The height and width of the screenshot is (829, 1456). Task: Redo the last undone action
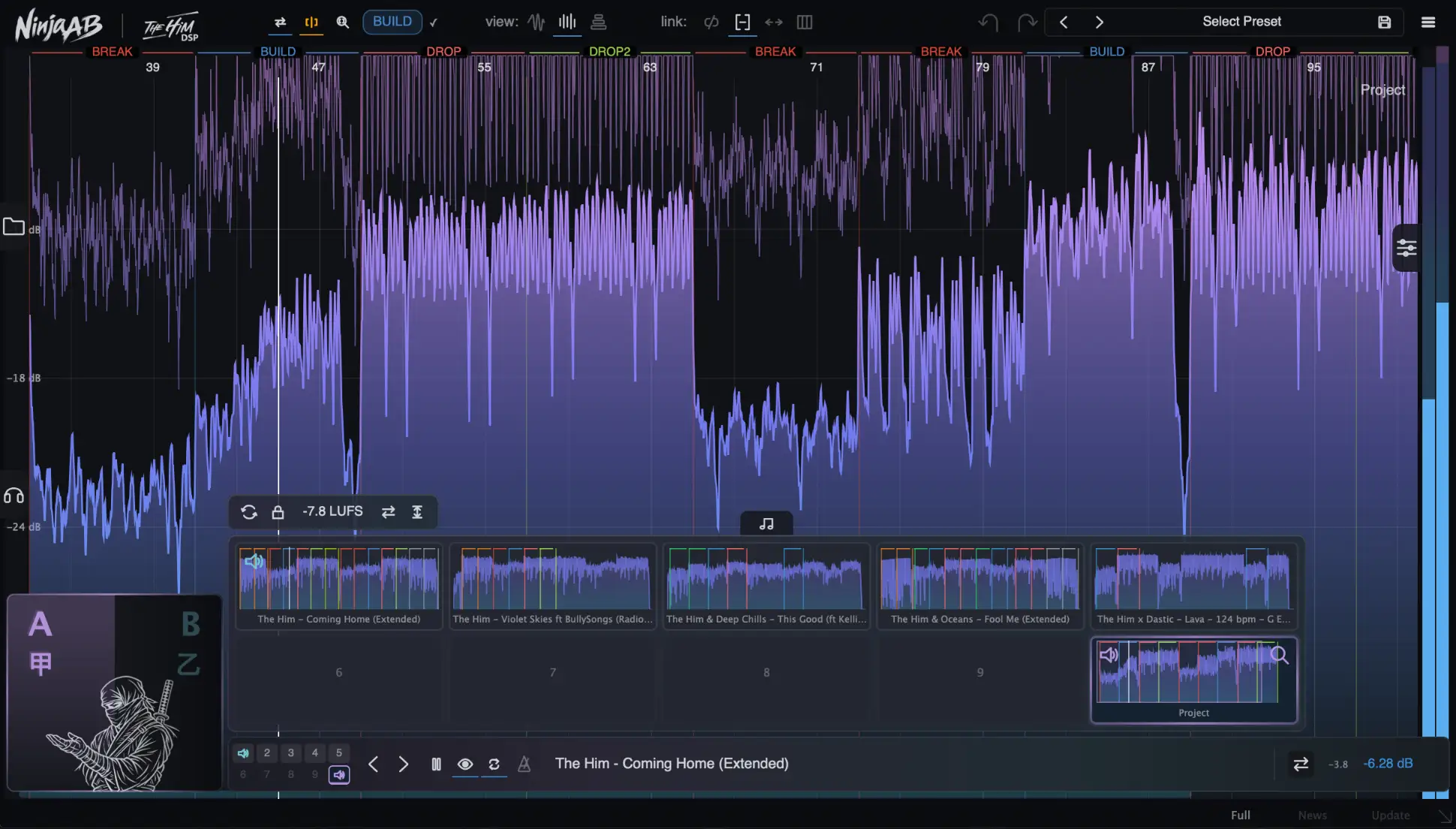tap(1027, 22)
